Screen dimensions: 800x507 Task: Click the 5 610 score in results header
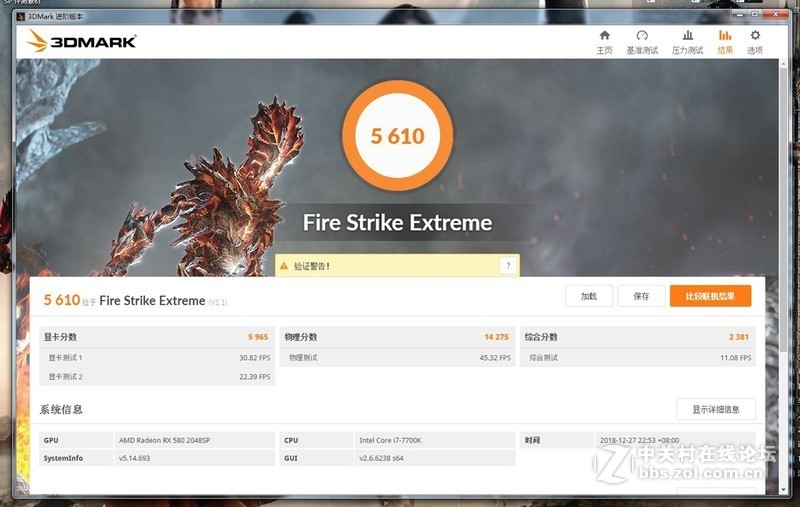tap(62, 300)
